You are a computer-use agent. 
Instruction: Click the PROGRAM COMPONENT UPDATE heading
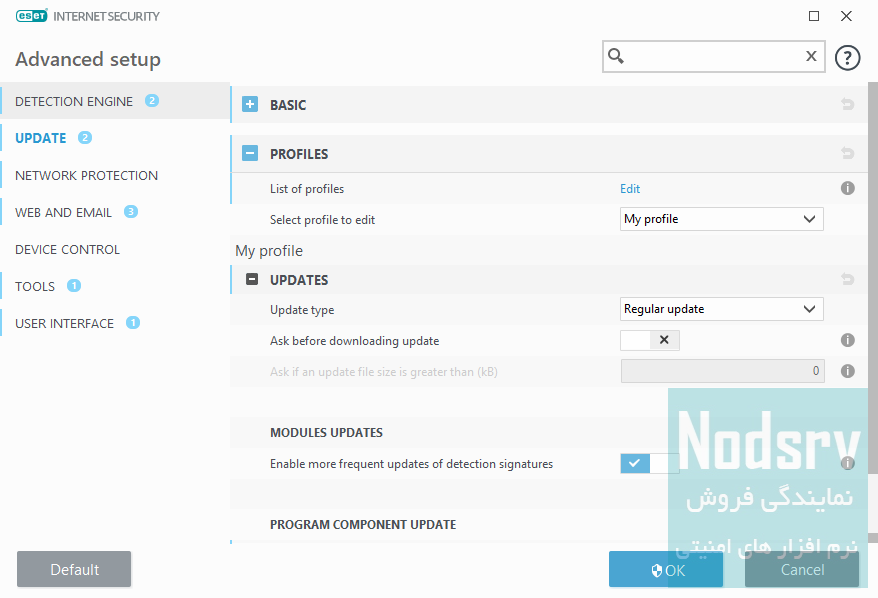(363, 525)
